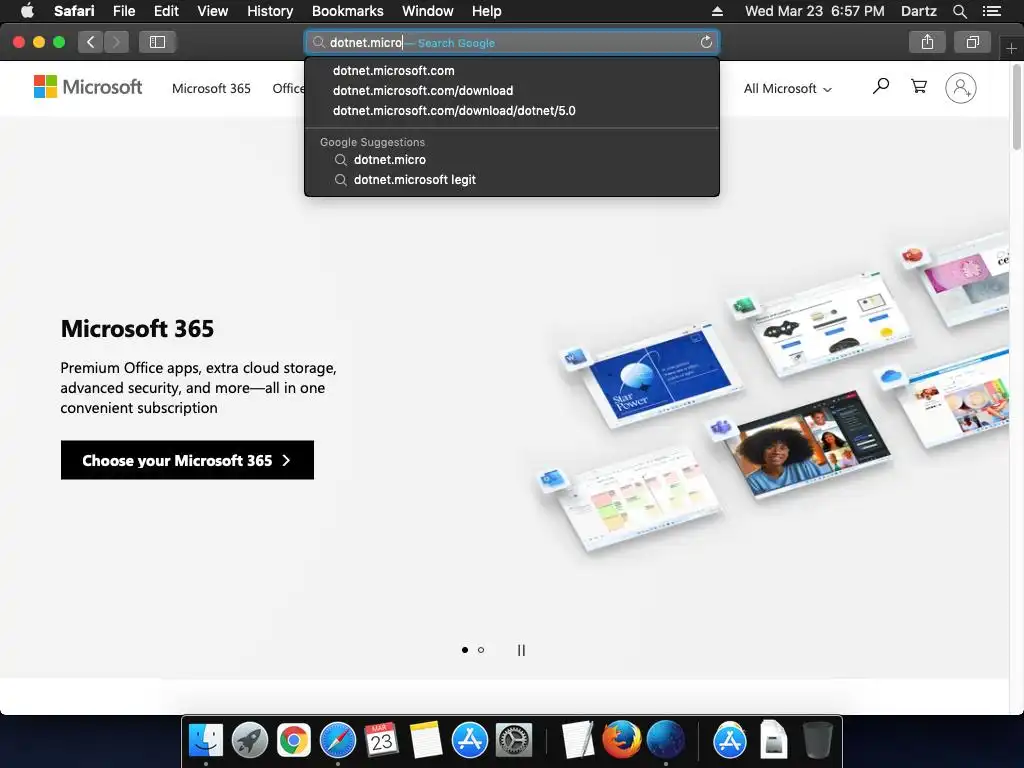Viewport: 1024px width, 768px height.
Task: Open the View menu
Action: (x=213, y=11)
